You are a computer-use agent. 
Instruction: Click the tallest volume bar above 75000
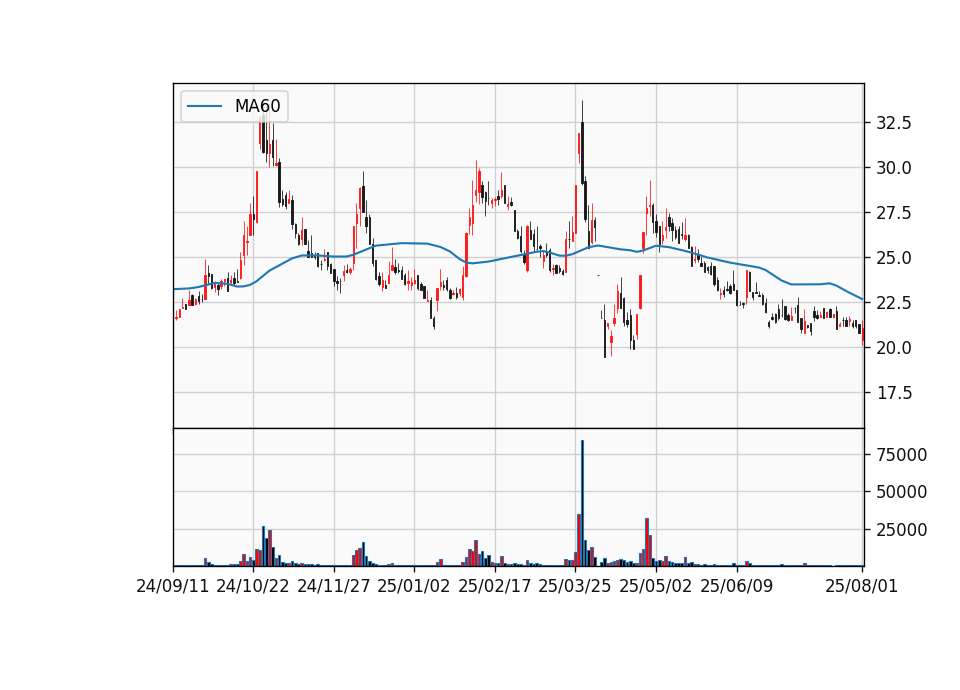pyautogui.click(x=582, y=503)
